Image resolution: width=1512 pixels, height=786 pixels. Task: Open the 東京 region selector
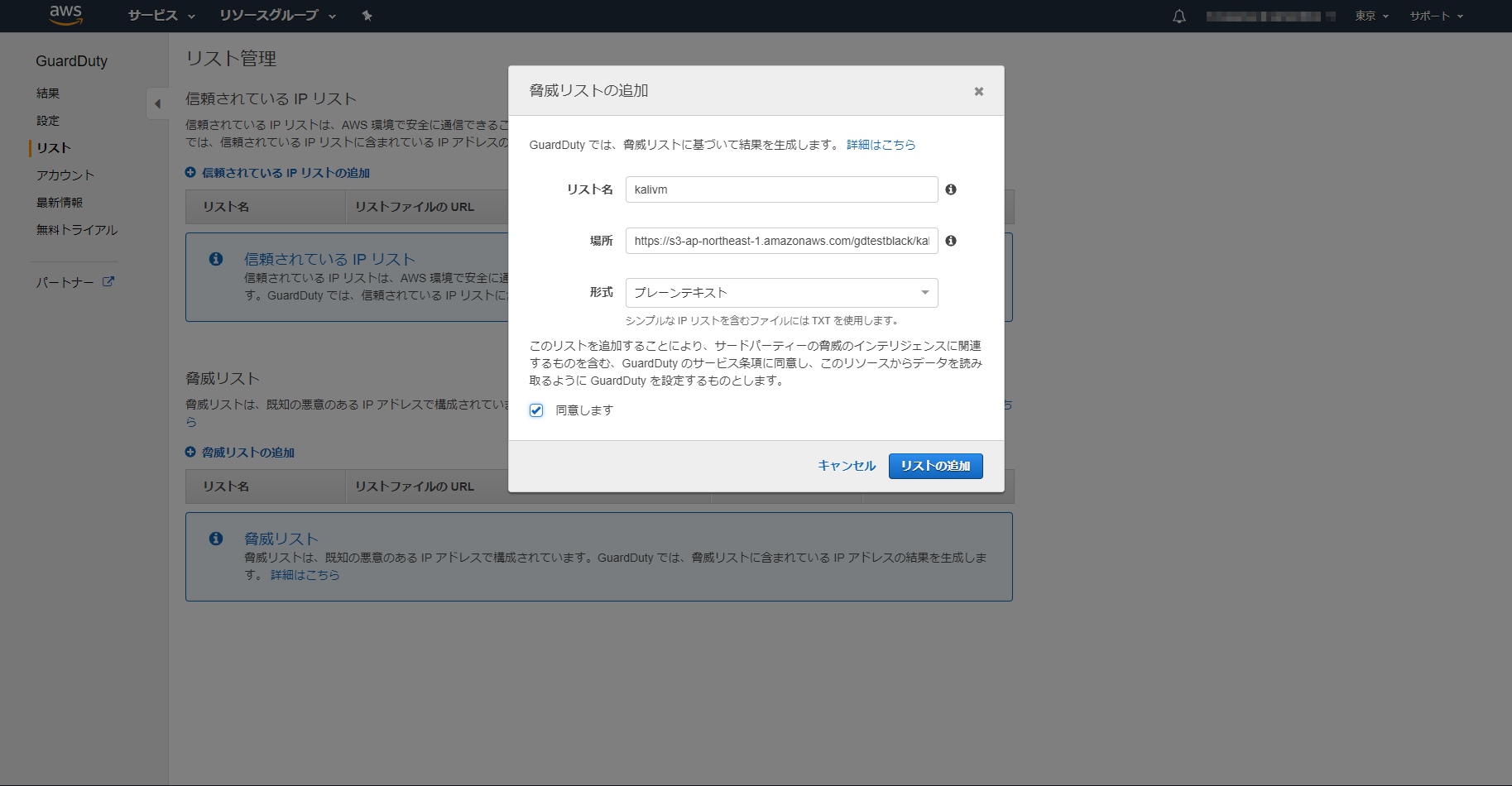pos(1371,16)
